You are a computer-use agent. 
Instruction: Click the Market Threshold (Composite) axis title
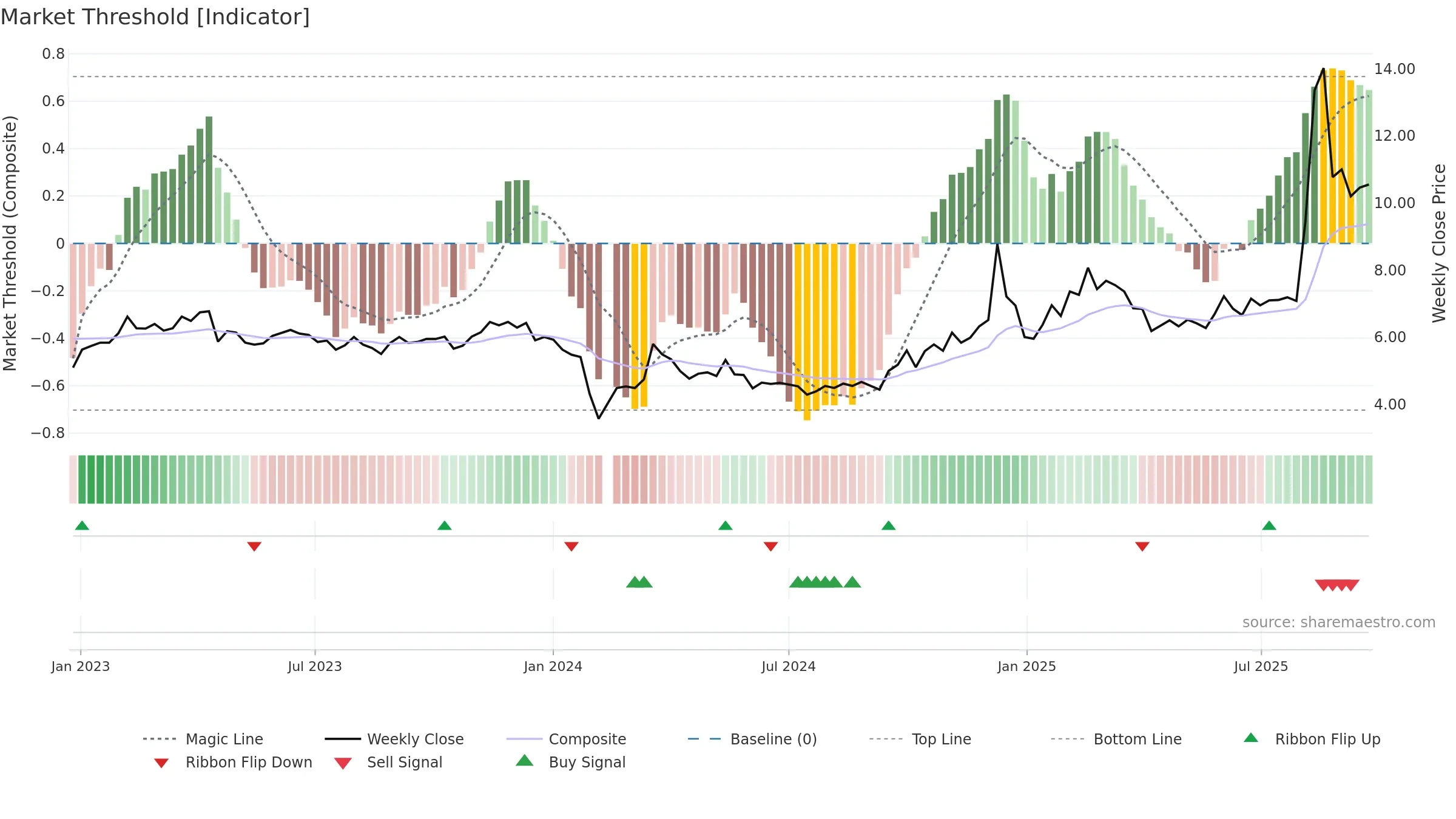(10, 243)
